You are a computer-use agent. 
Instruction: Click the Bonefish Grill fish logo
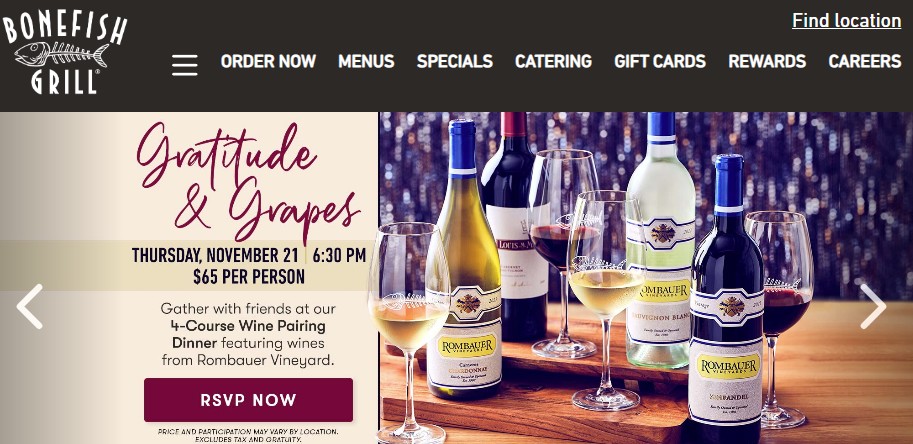[x=64, y=54]
